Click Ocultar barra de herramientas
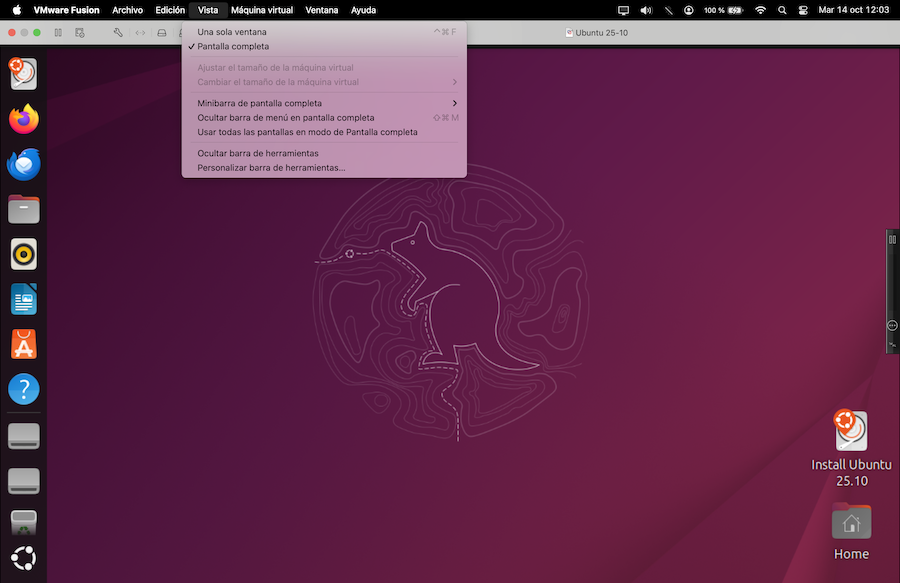The height and width of the screenshot is (583, 900). click(258, 153)
